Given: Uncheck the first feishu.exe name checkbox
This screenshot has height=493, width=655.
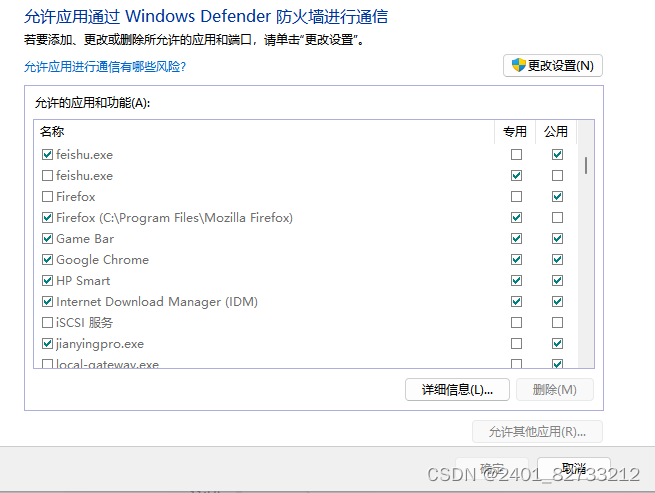Looking at the screenshot, I should click(x=48, y=155).
